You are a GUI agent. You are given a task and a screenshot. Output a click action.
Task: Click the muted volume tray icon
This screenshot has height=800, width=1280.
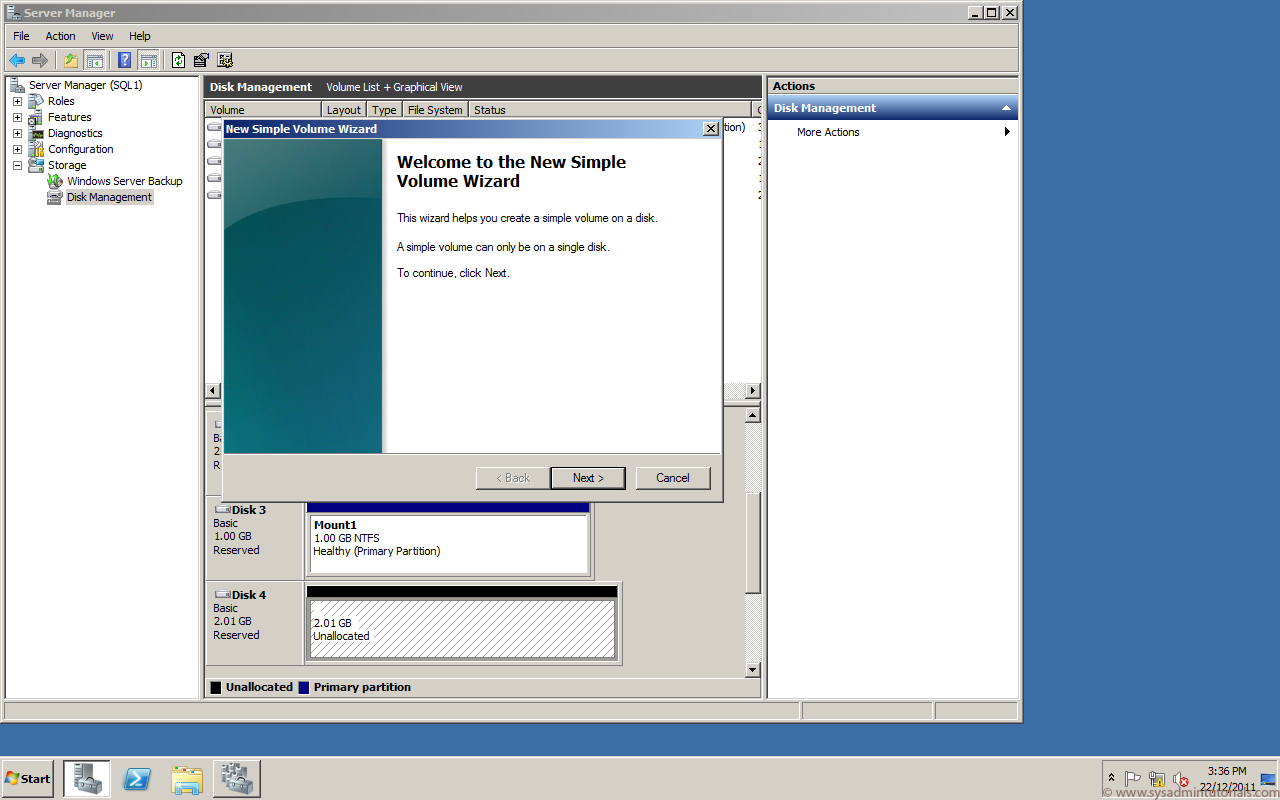pos(1180,779)
